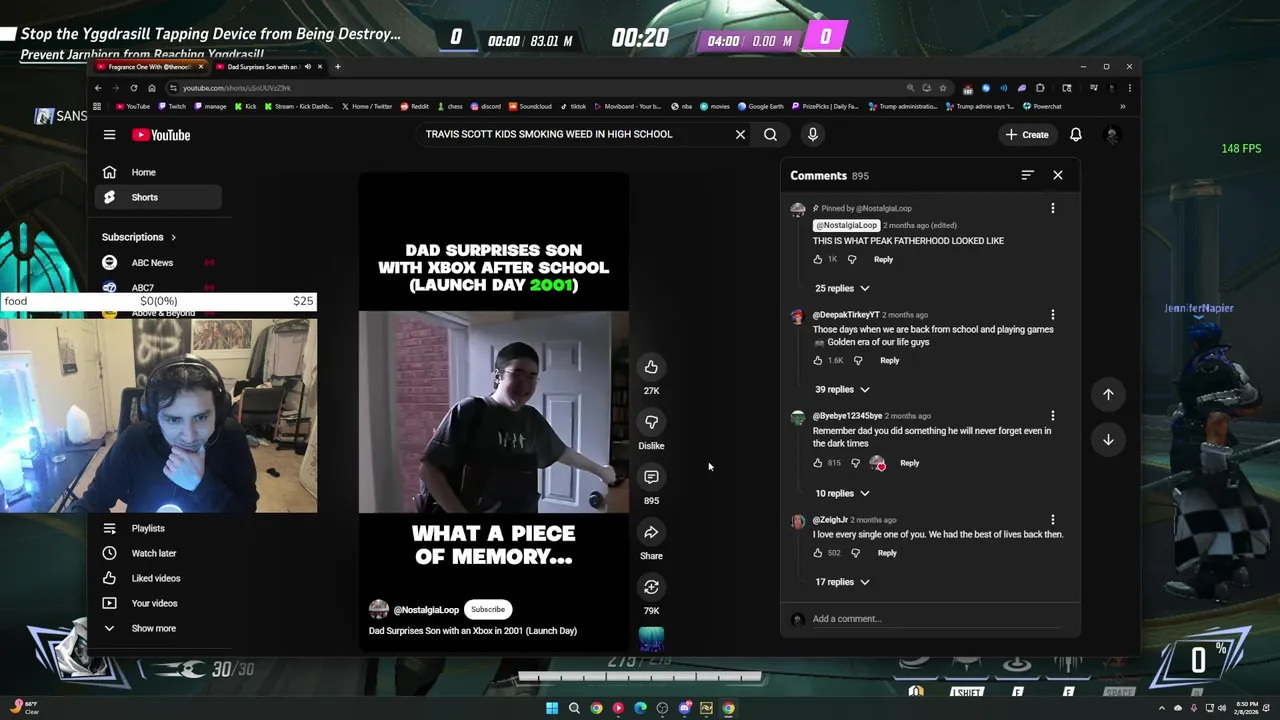The height and width of the screenshot is (720, 1280).
Task: Select Home in the sidebar
Action: point(158,172)
